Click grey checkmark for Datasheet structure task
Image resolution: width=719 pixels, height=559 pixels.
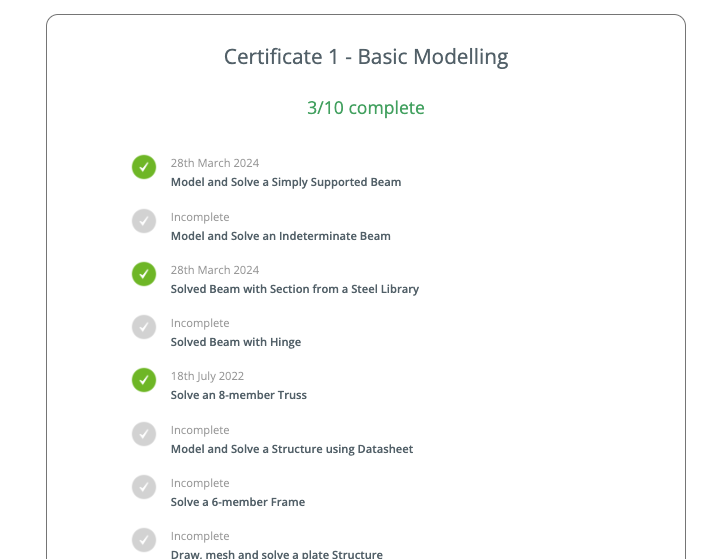144,434
